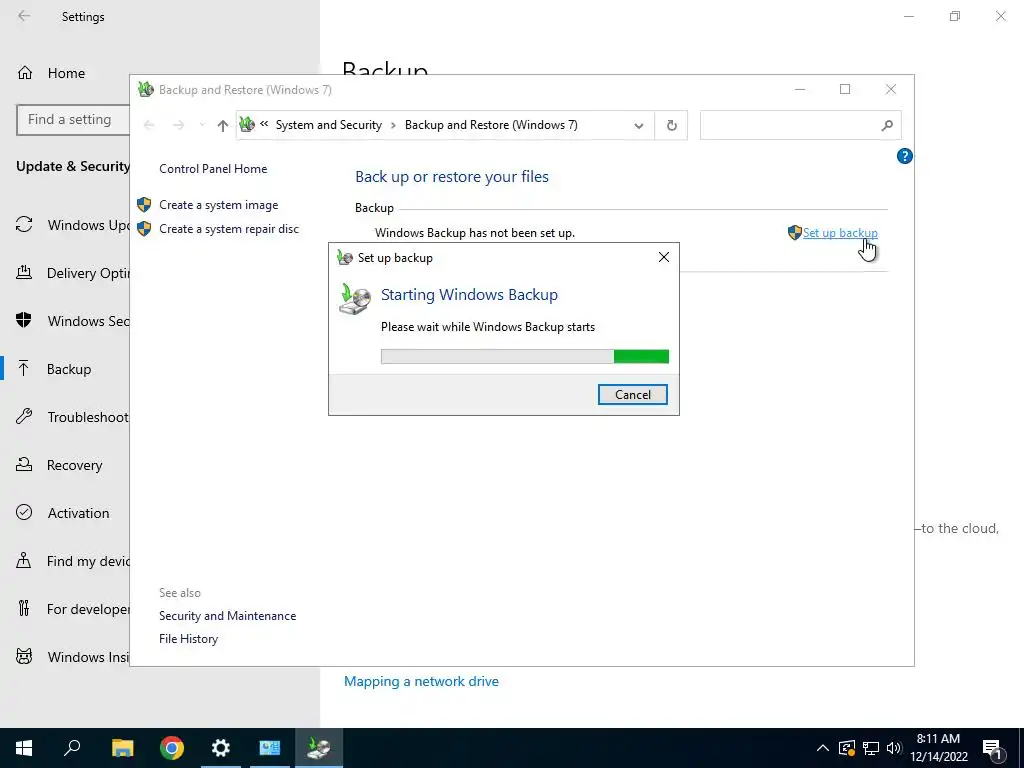This screenshot has width=1024, height=768.
Task: Launch Google Chrome from the taskbar
Action: (172, 748)
